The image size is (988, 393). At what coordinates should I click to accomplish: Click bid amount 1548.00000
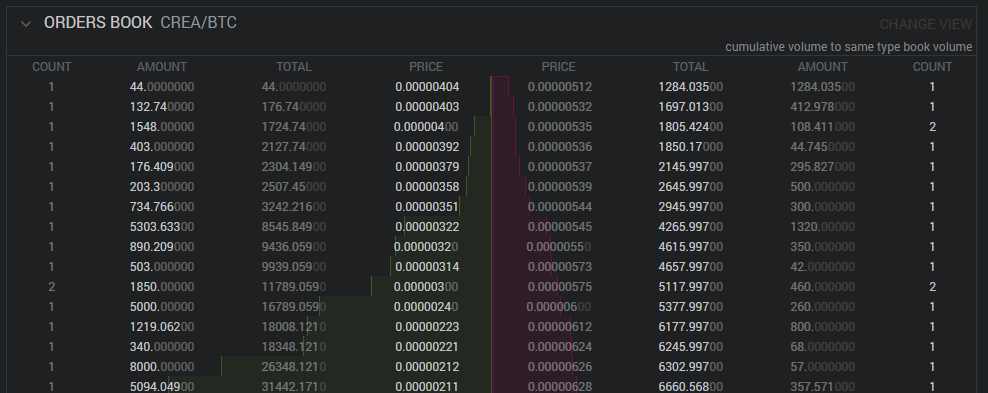click(x=162, y=127)
